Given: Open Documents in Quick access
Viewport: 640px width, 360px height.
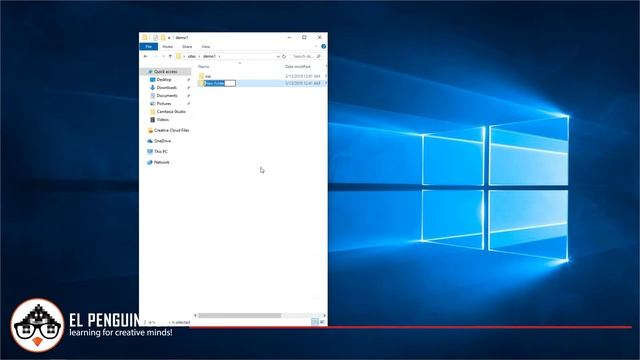Looking at the screenshot, I should [167, 96].
